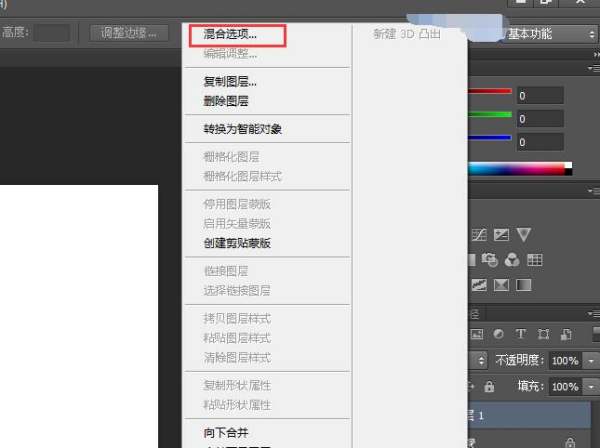
Task: Open the Color panel flyout menu
Action: pyautogui.click(x=594, y=68)
